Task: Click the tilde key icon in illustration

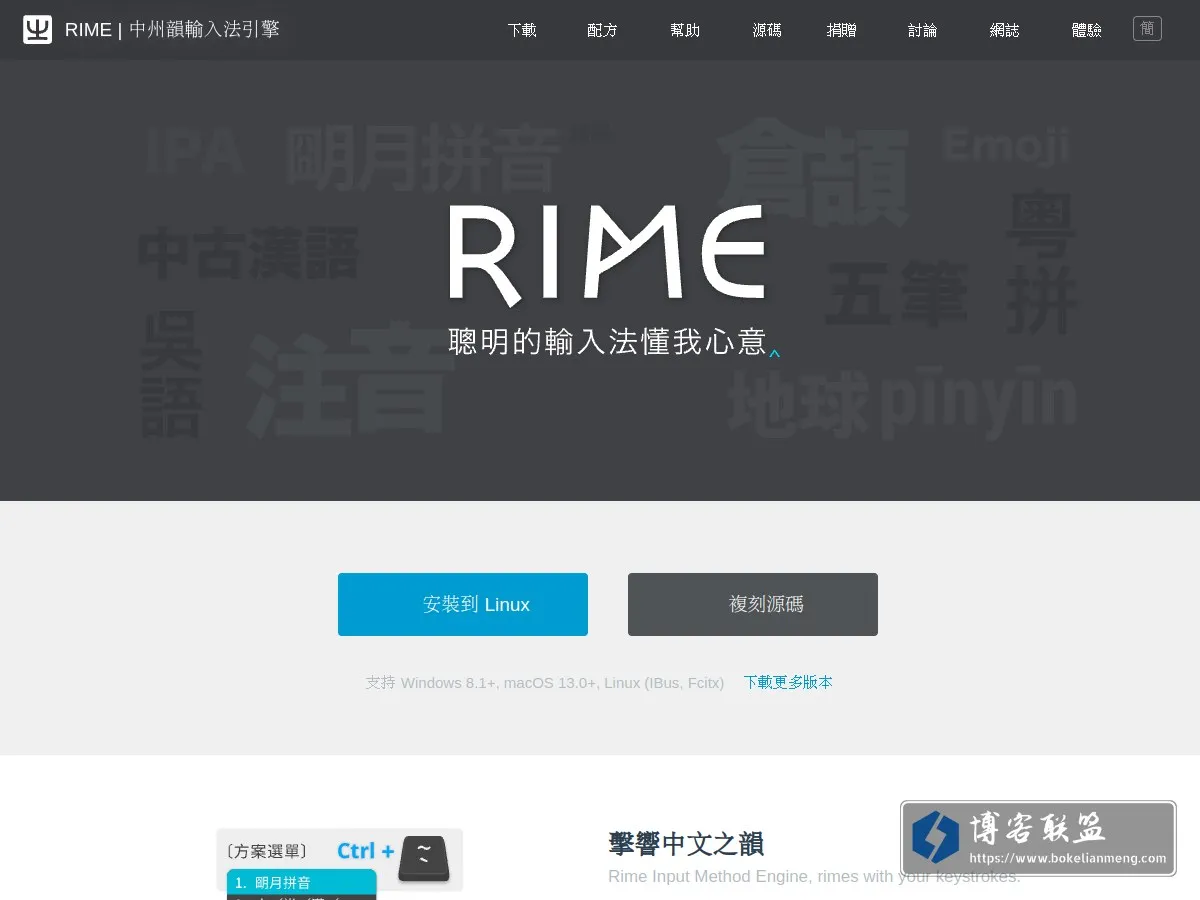Action: click(x=424, y=859)
